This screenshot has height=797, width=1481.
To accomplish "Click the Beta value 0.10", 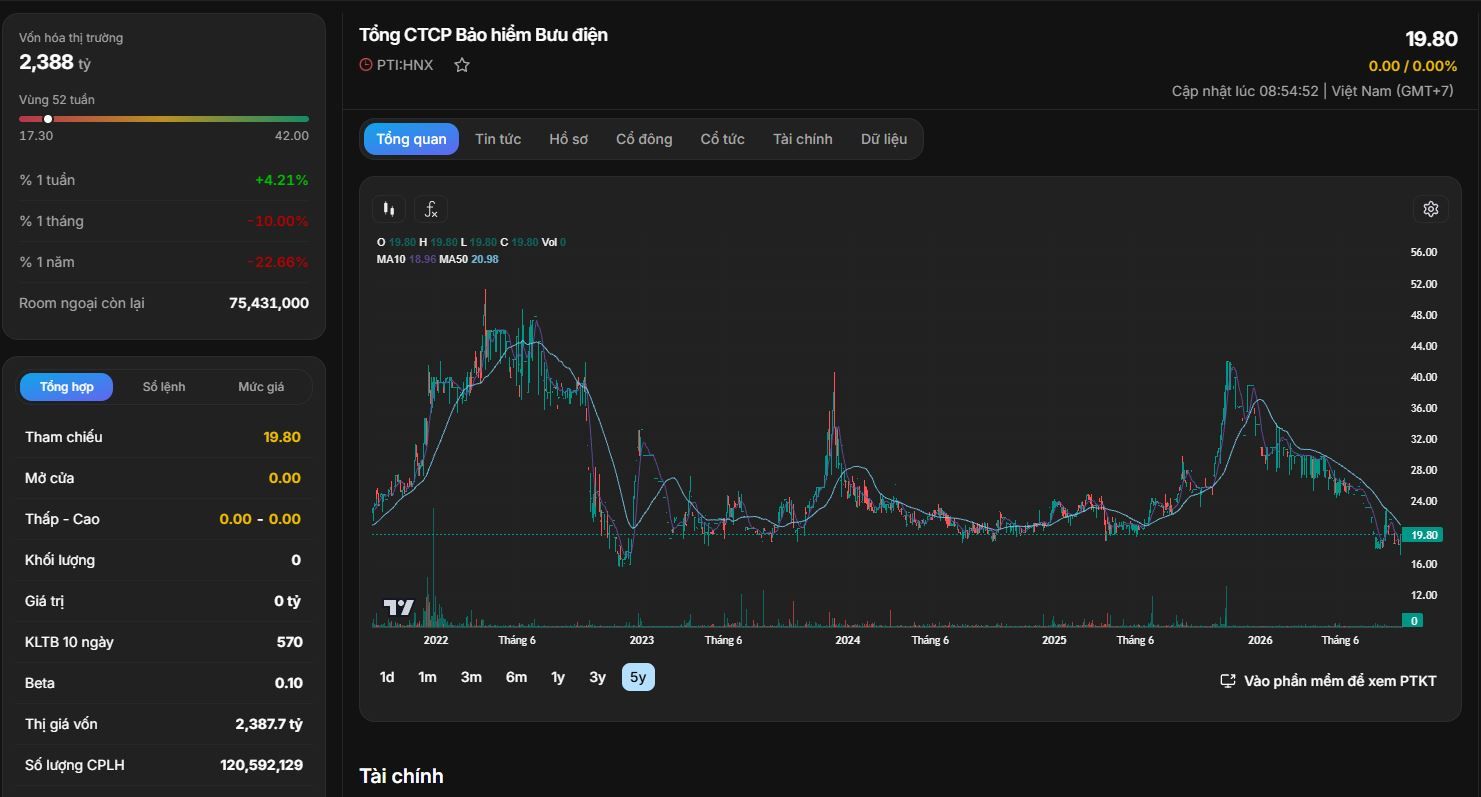I will pos(288,683).
